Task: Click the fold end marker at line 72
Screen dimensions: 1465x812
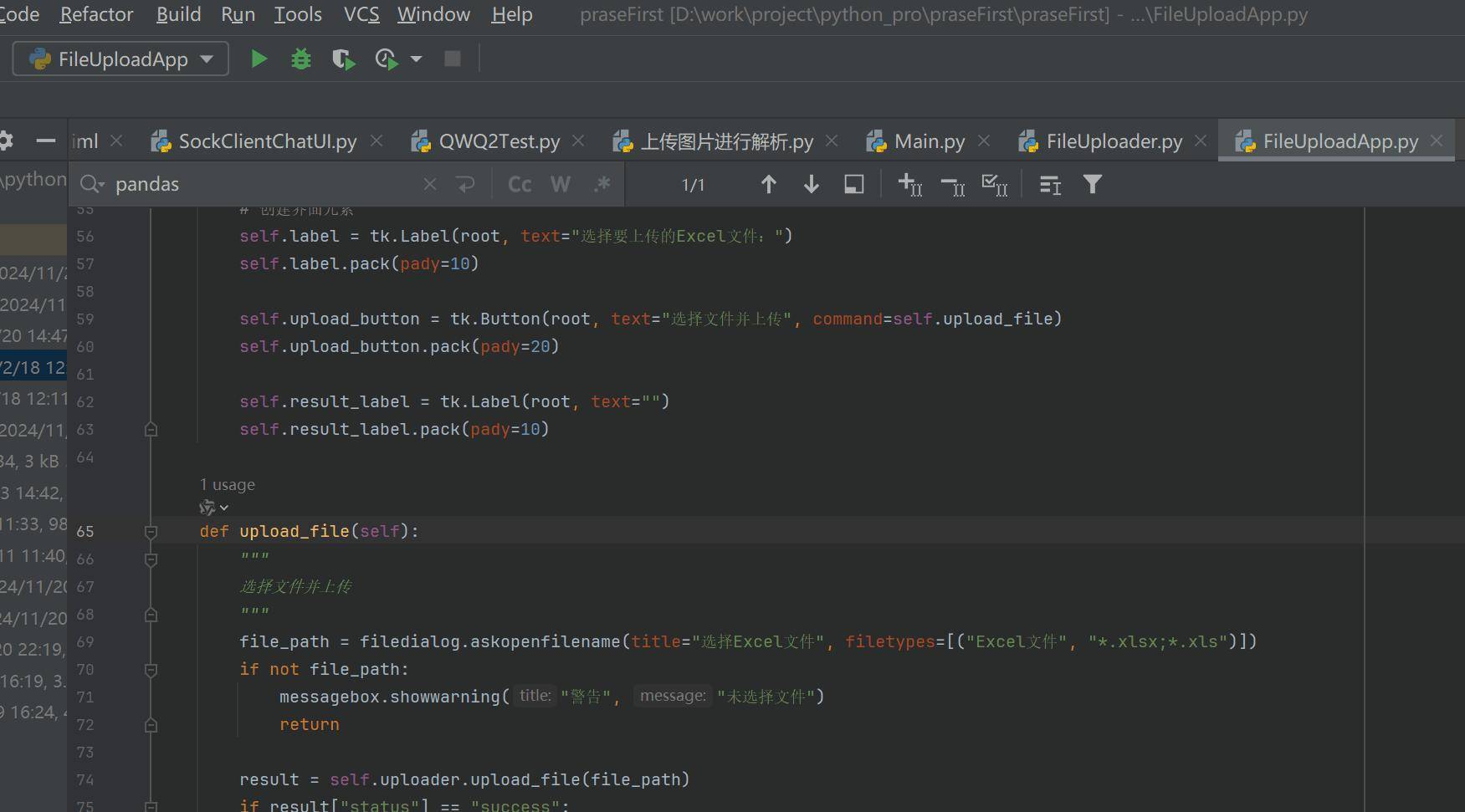Action: click(x=151, y=725)
